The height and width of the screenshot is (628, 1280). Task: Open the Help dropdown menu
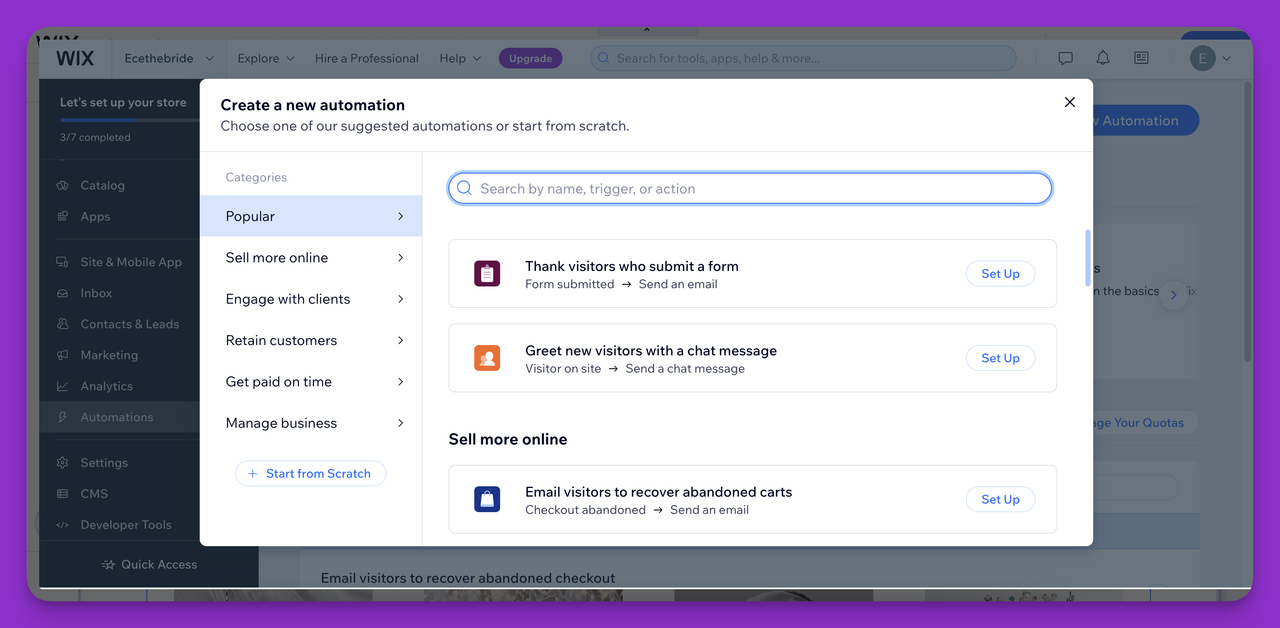(x=460, y=58)
